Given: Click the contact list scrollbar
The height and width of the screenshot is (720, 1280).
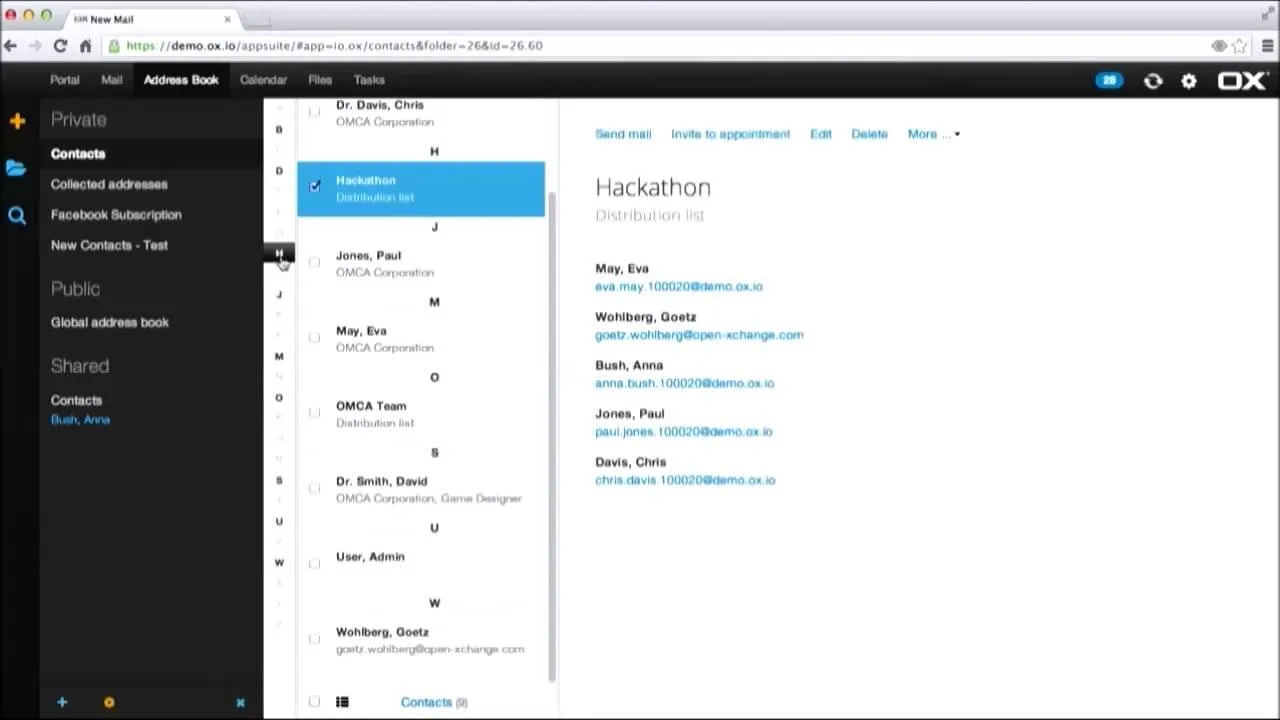Looking at the screenshot, I should (x=552, y=435).
